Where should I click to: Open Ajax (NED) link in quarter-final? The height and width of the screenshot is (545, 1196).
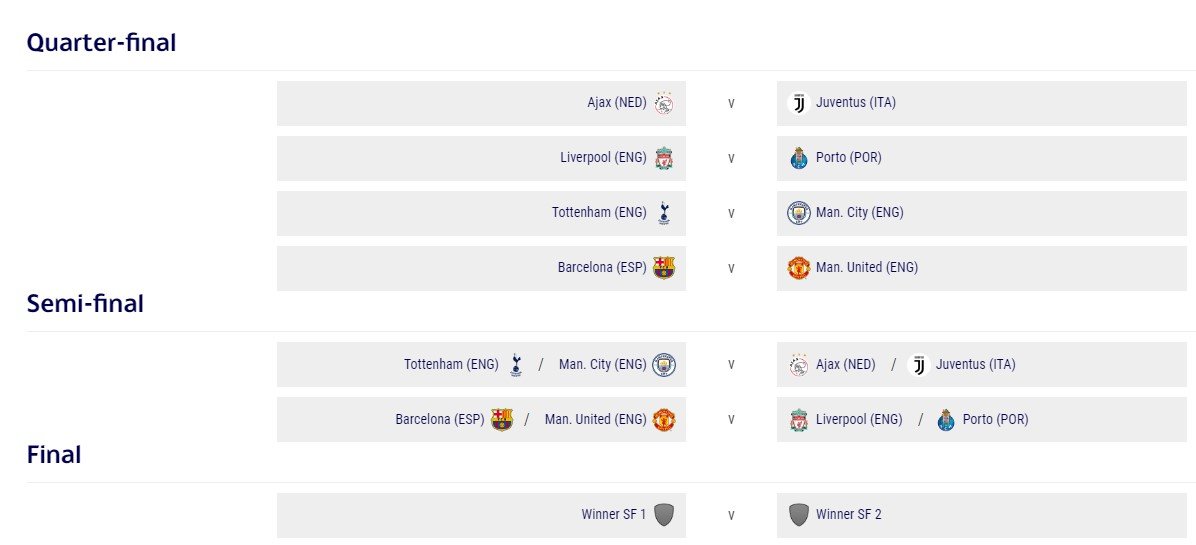617,102
